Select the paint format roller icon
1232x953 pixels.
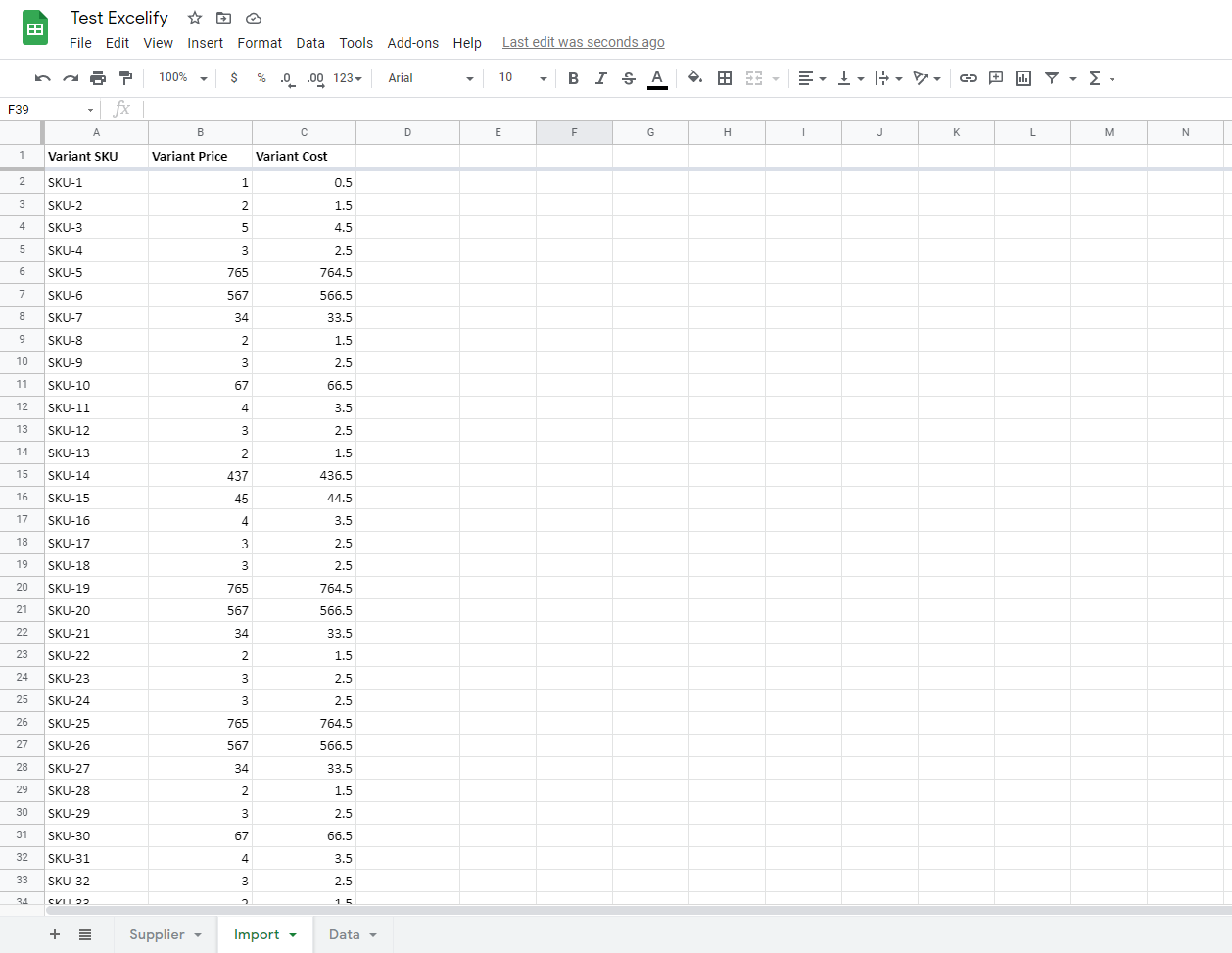coord(125,78)
